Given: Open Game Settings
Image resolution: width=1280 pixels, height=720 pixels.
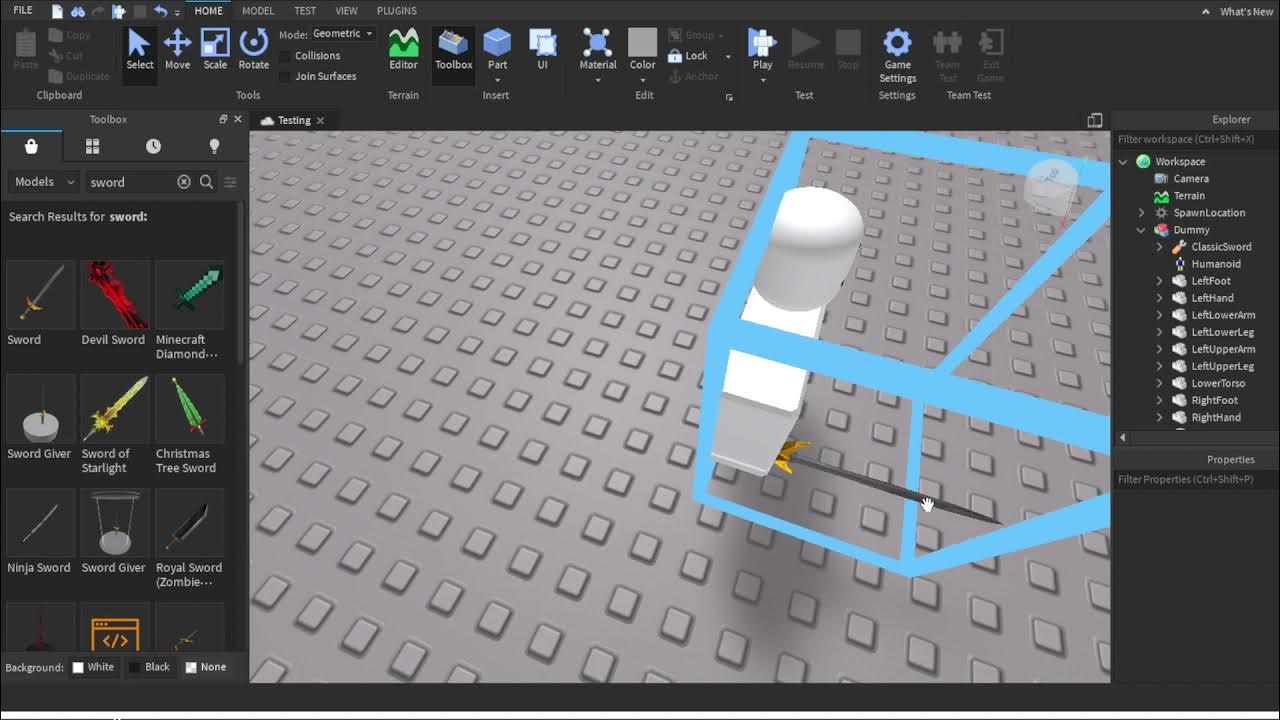Looking at the screenshot, I should pyautogui.click(x=897, y=55).
